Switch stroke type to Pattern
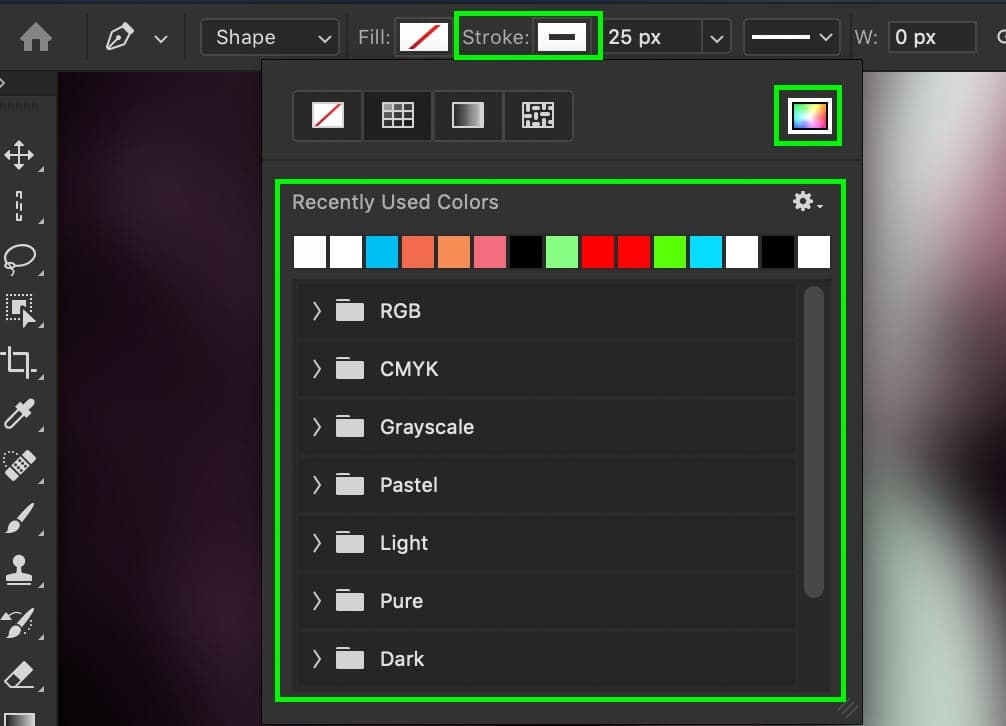 click(x=538, y=116)
